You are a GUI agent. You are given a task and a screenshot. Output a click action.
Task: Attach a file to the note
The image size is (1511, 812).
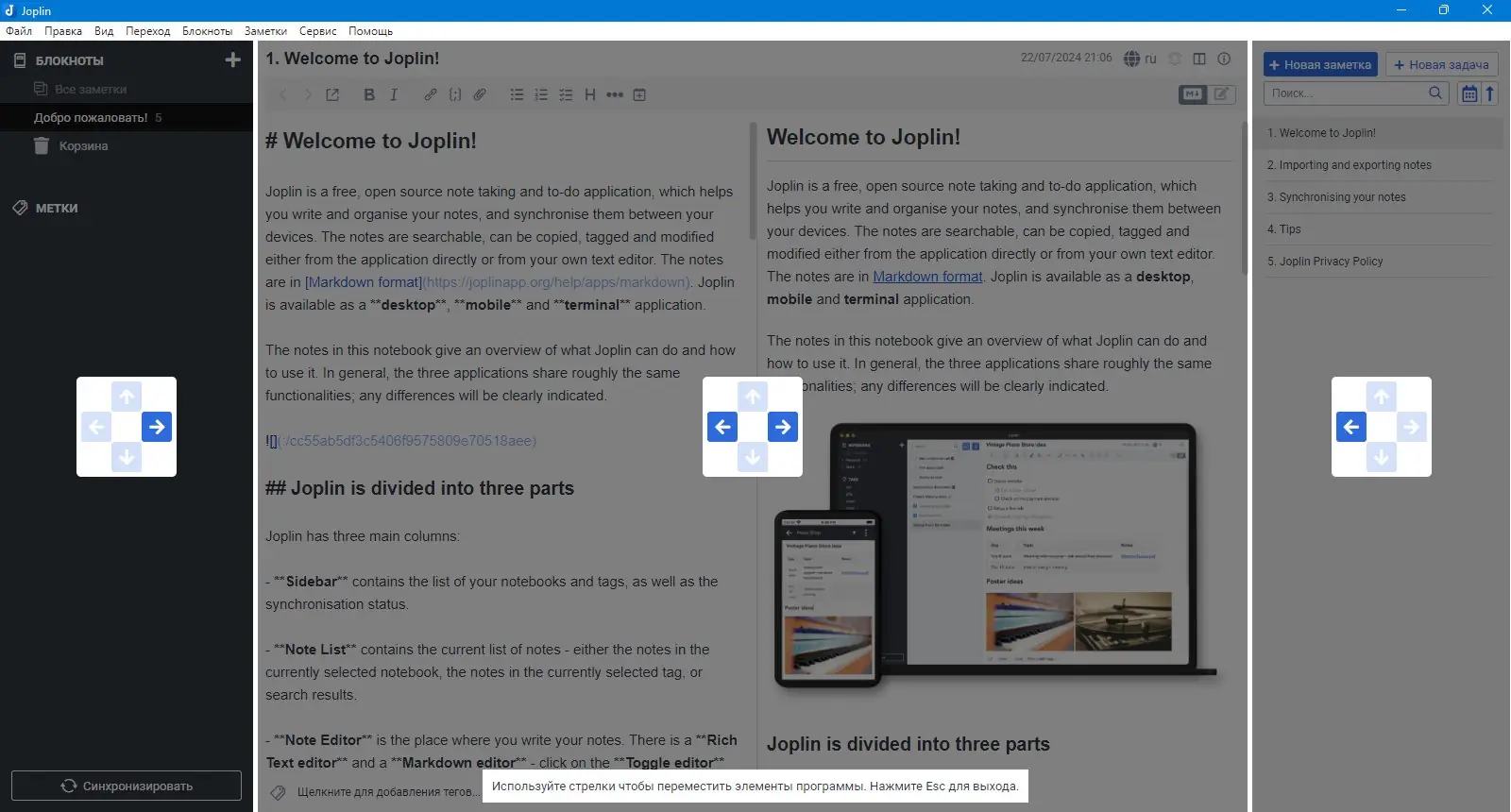pyautogui.click(x=480, y=94)
